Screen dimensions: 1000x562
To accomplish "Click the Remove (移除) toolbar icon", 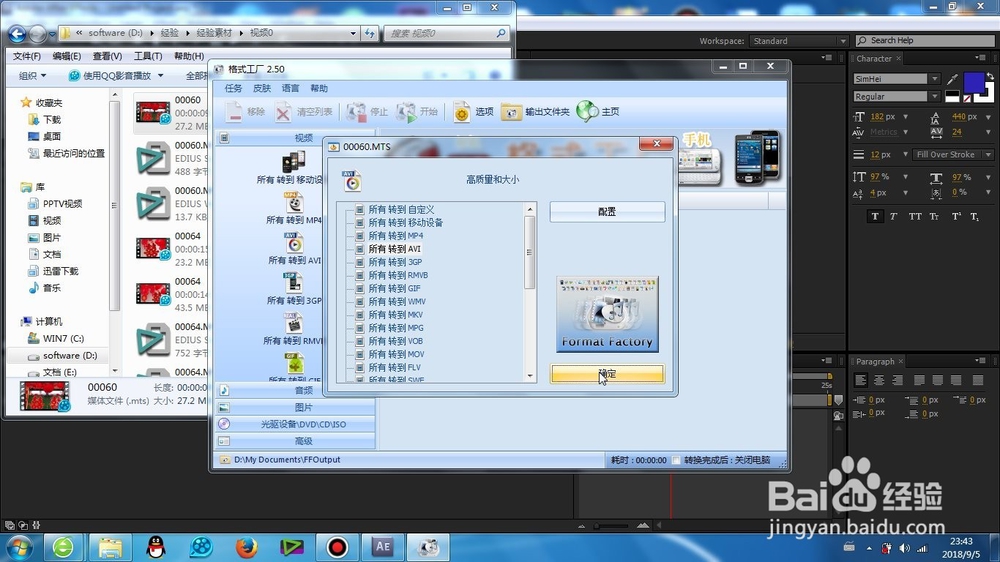I will (234, 112).
